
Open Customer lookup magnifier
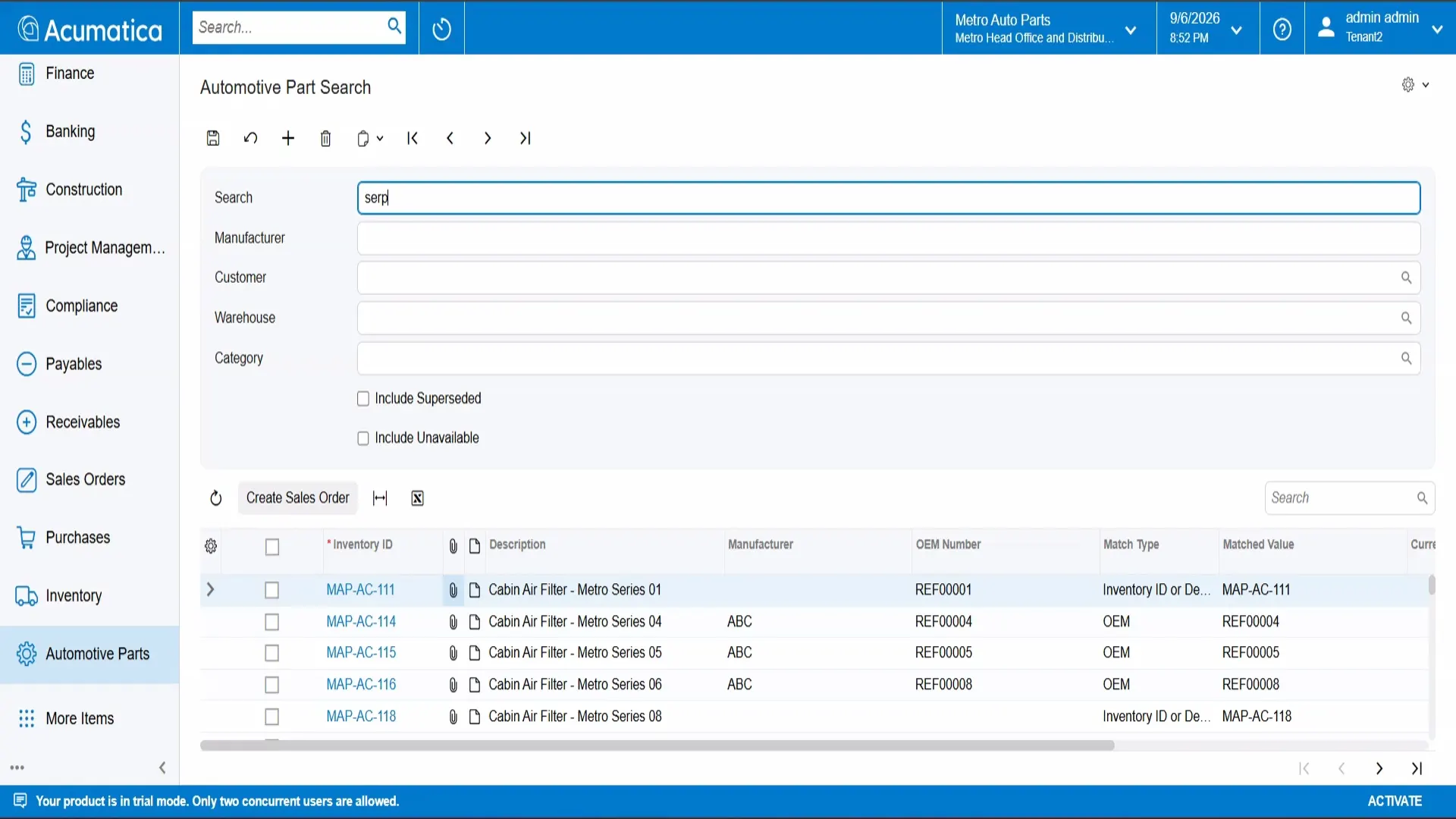[x=1406, y=278]
